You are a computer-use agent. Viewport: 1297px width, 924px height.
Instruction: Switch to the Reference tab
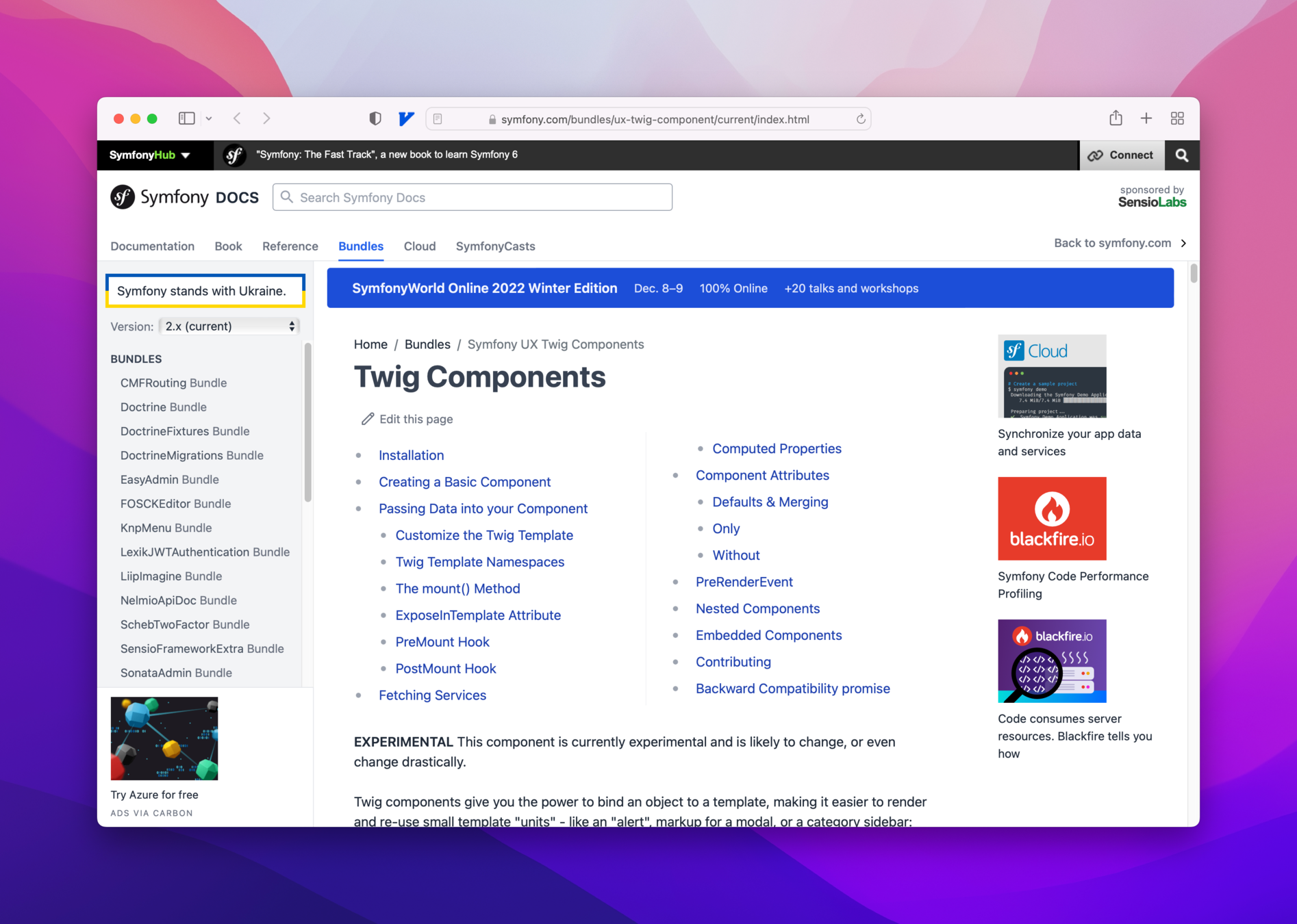tap(290, 246)
